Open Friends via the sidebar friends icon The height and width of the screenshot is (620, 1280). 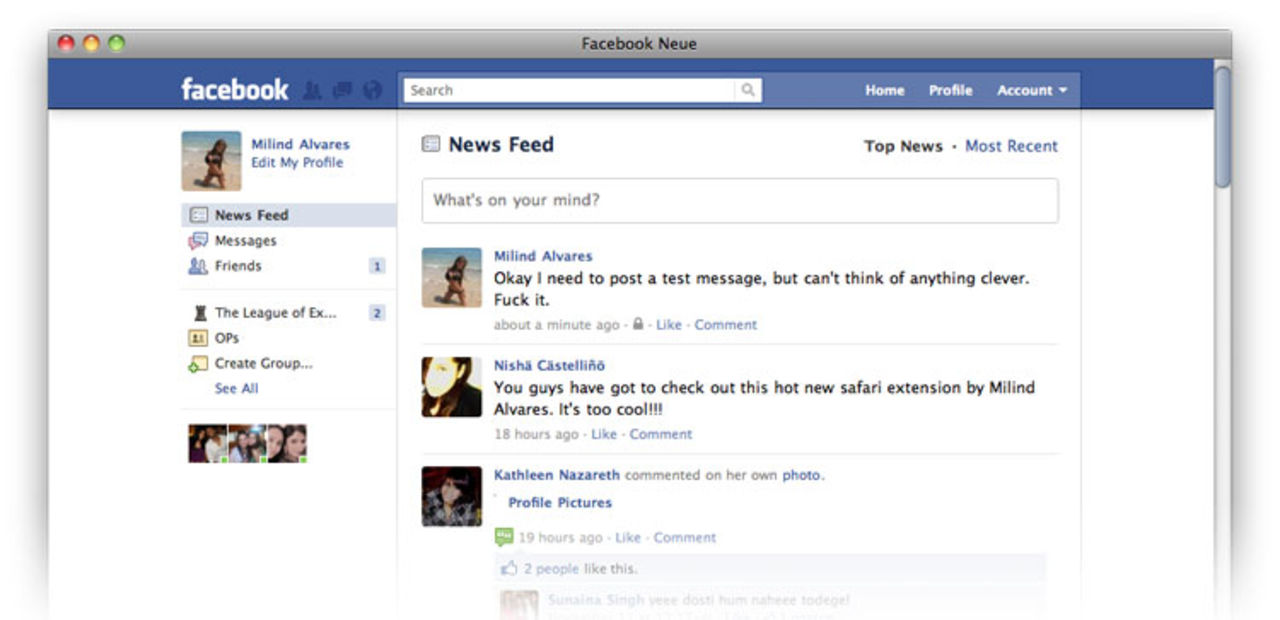(198, 266)
